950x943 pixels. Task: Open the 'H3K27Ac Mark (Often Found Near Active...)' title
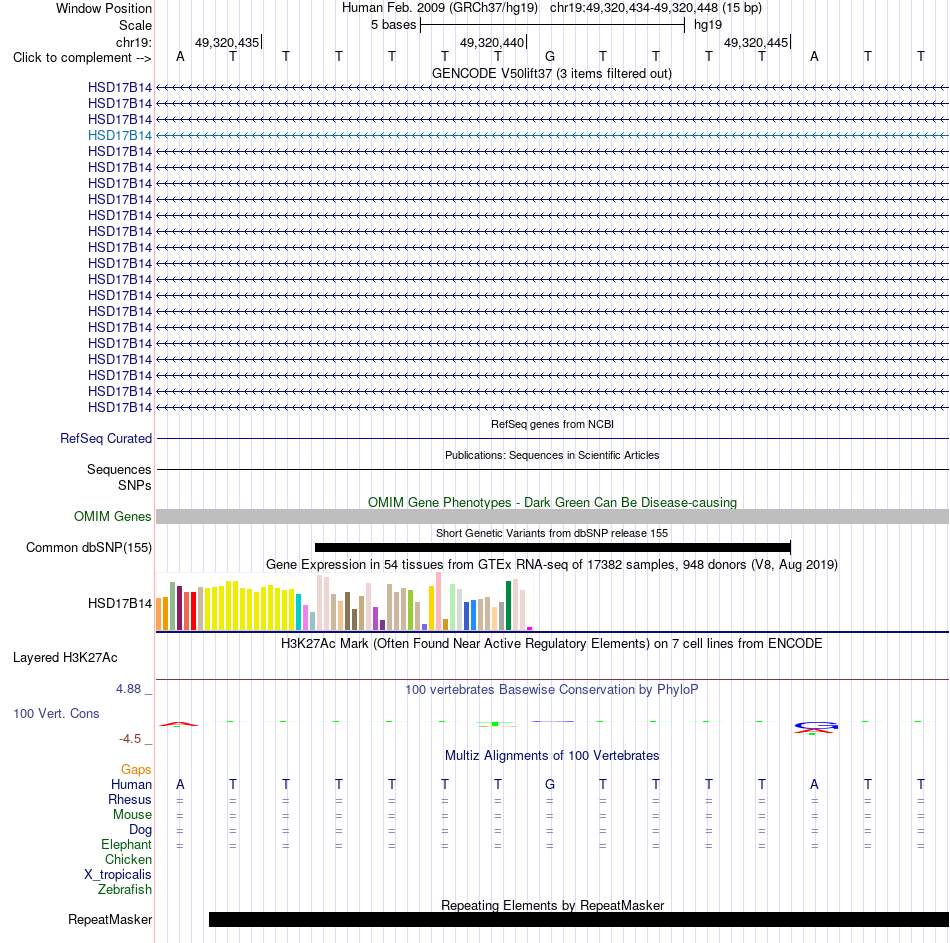coord(551,644)
